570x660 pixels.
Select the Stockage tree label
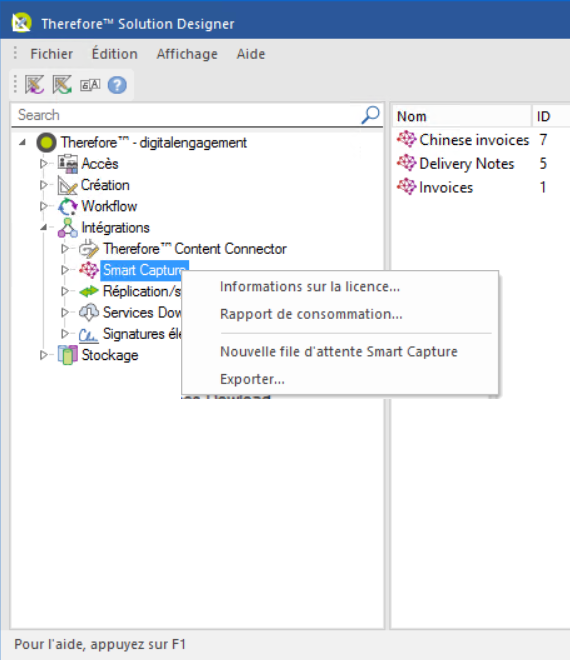pyautogui.click(x=110, y=355)
